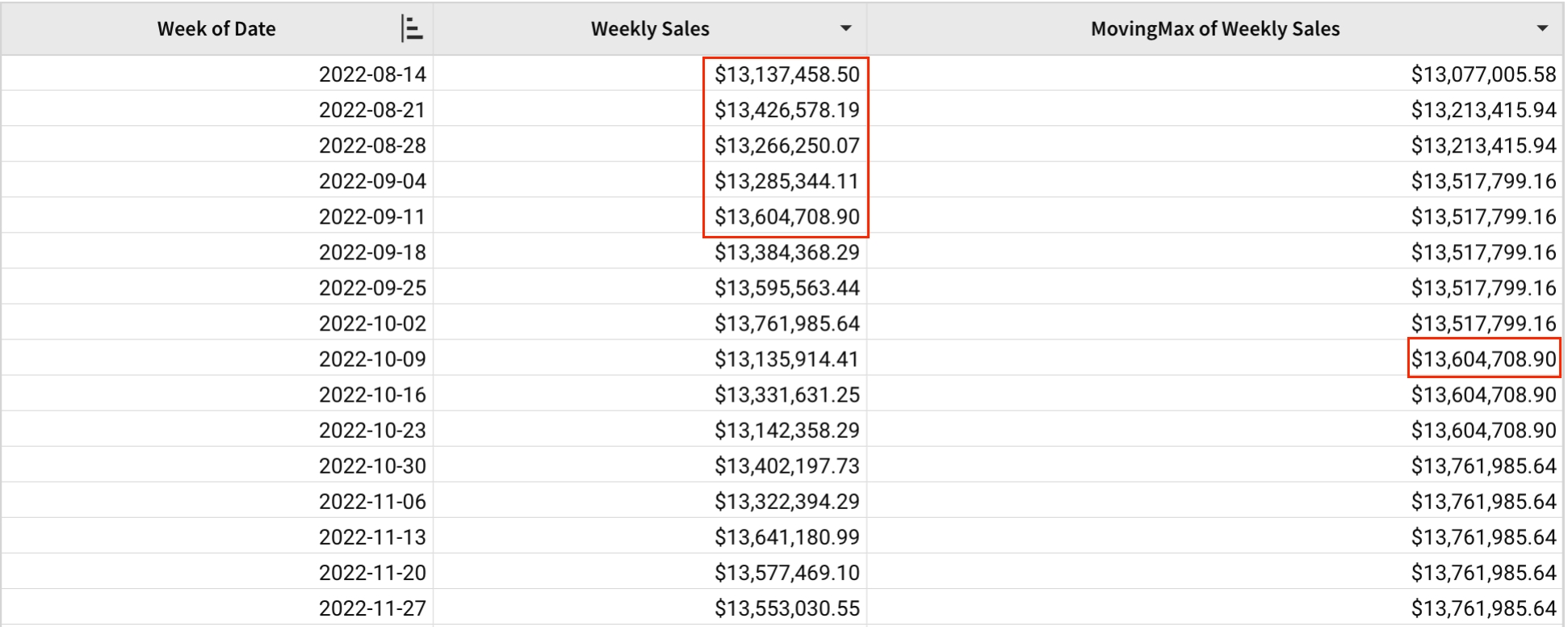Image resolution: width=1568 pixels, height=627 pixels.
Task: Select the Weekly Sales column header label
Action: pos(649,29)
